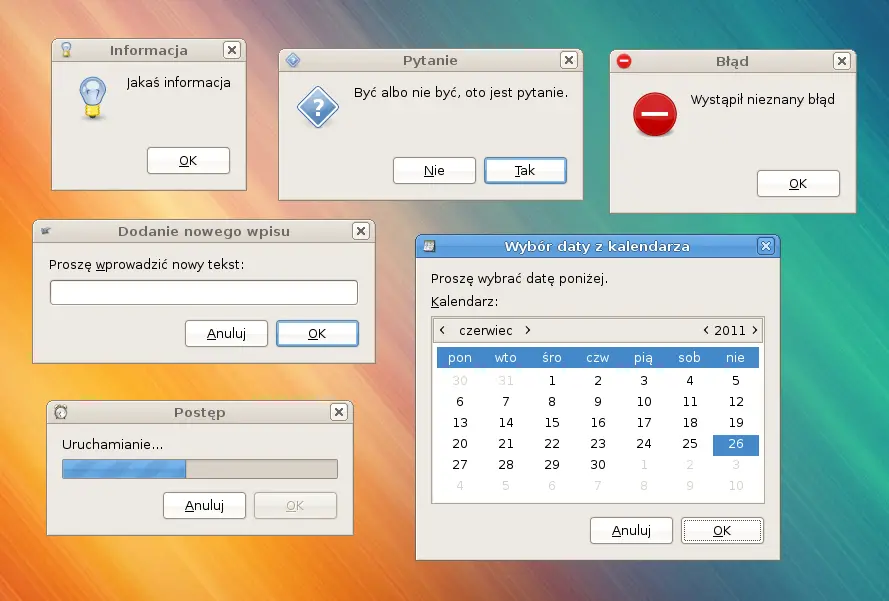
Task: Click the czerwiec month label
Action: pos(485,331)
